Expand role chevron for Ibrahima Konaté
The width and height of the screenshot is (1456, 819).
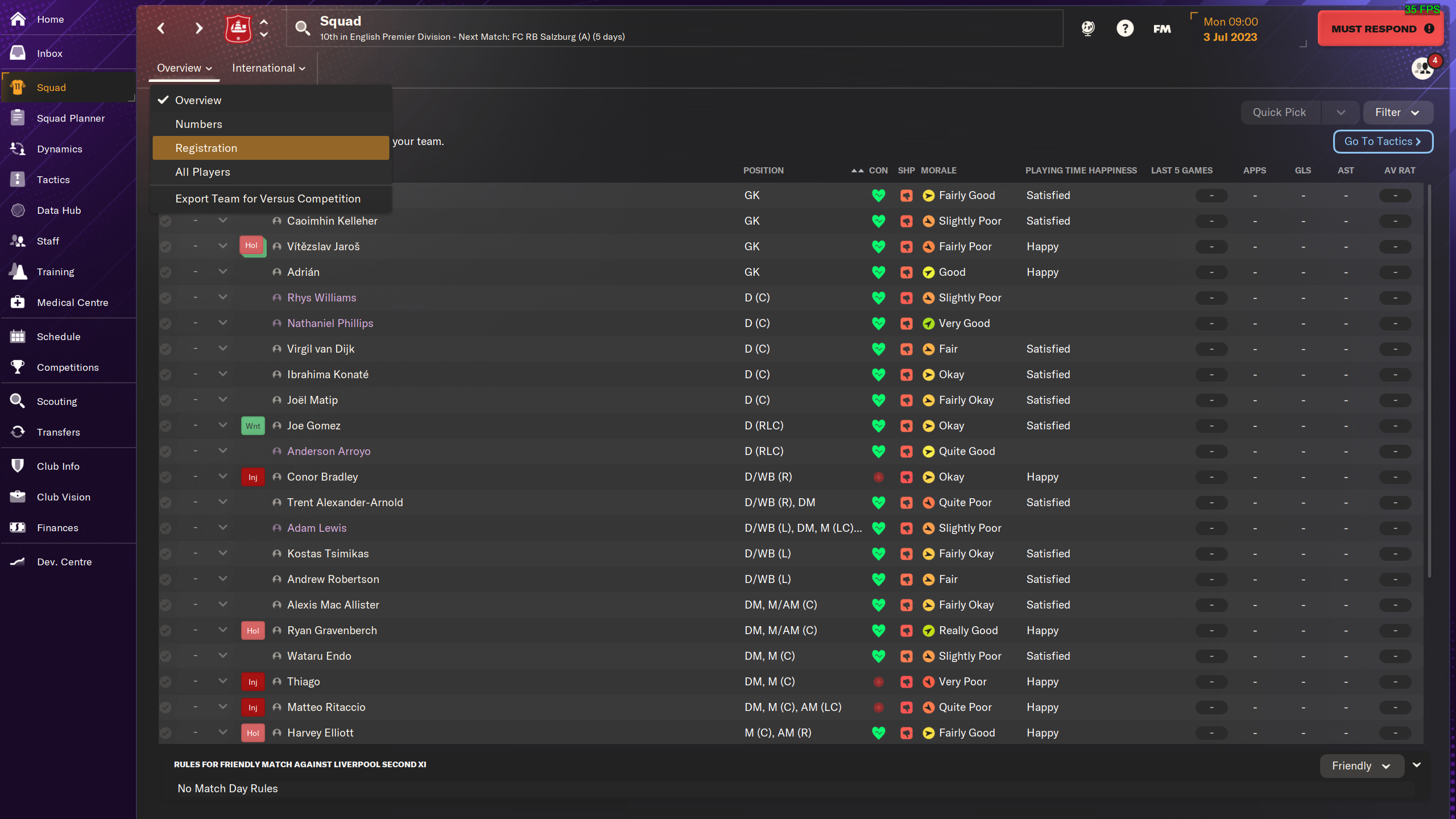[223, 374]
